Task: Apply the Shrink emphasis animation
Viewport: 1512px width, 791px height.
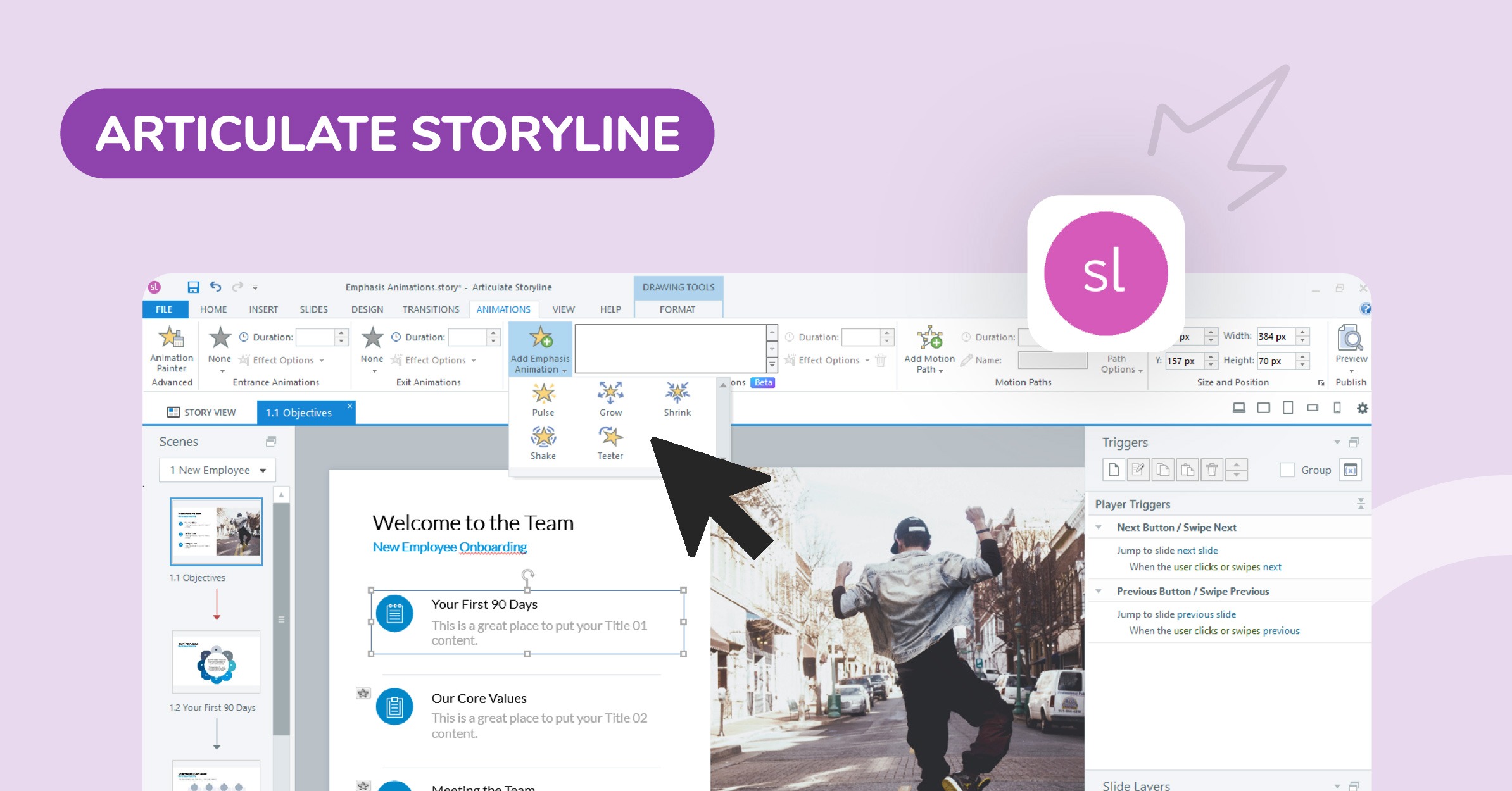Action: point(677,399)
